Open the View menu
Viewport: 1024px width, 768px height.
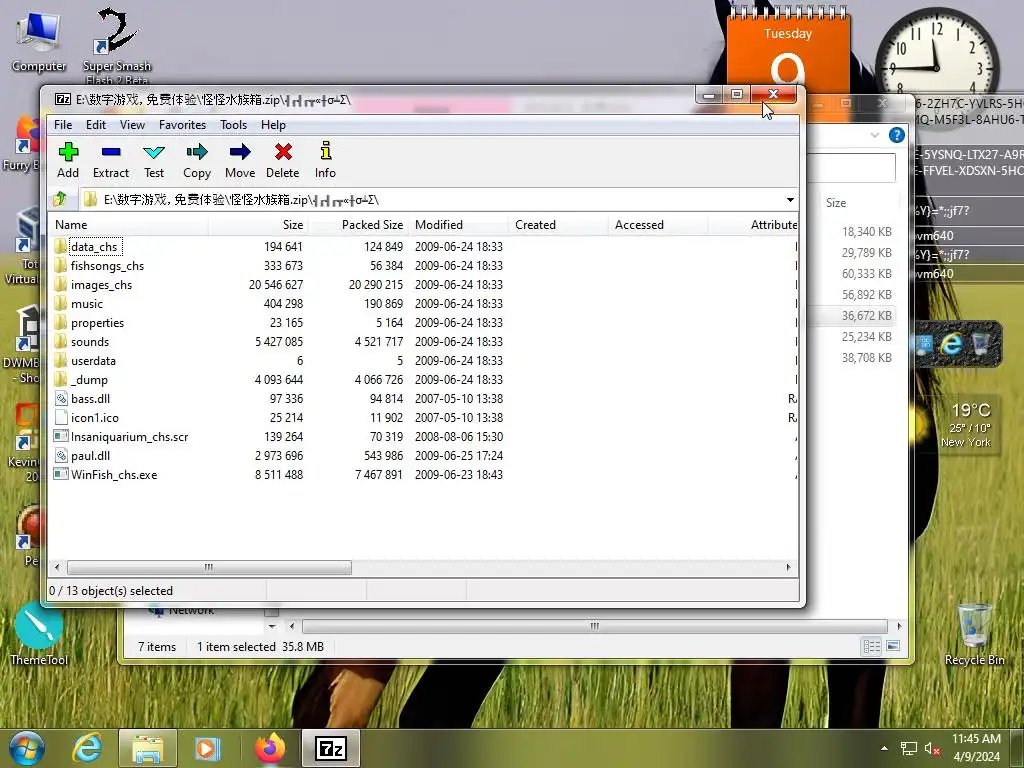pyautogui.click(x=132, y=125)
